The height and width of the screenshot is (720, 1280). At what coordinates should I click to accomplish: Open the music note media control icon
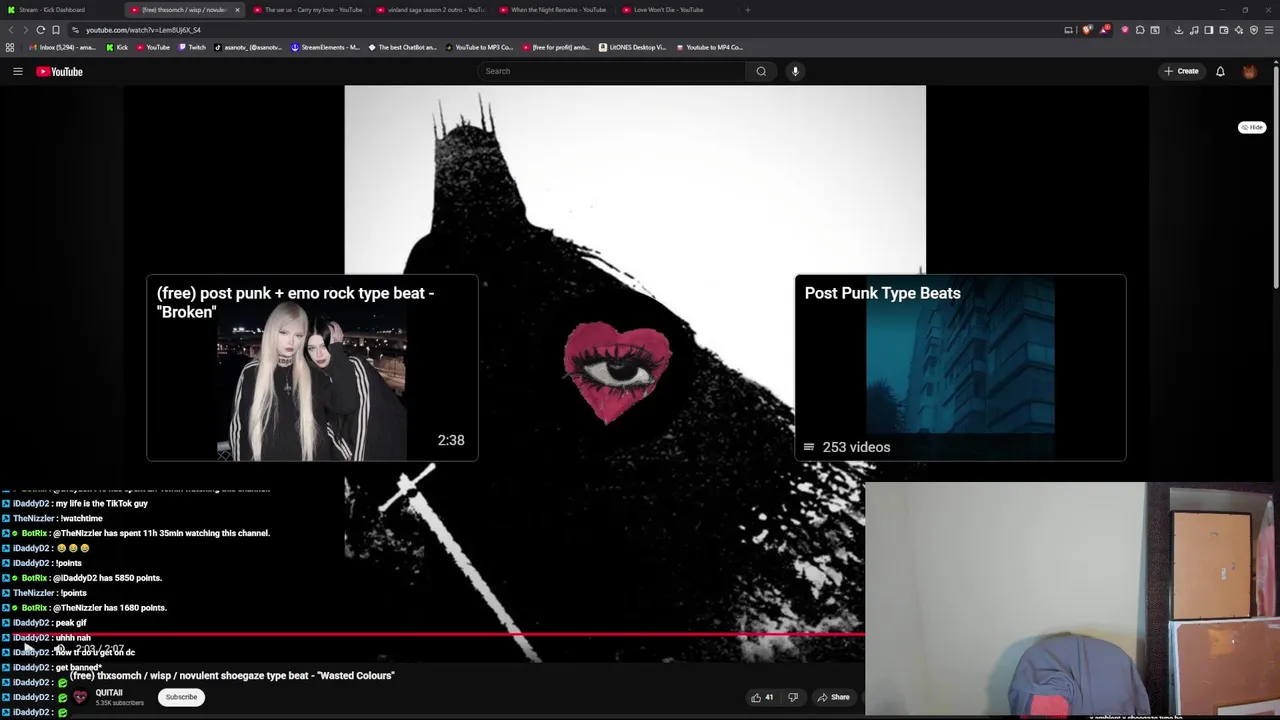(x=1194, y=30)
